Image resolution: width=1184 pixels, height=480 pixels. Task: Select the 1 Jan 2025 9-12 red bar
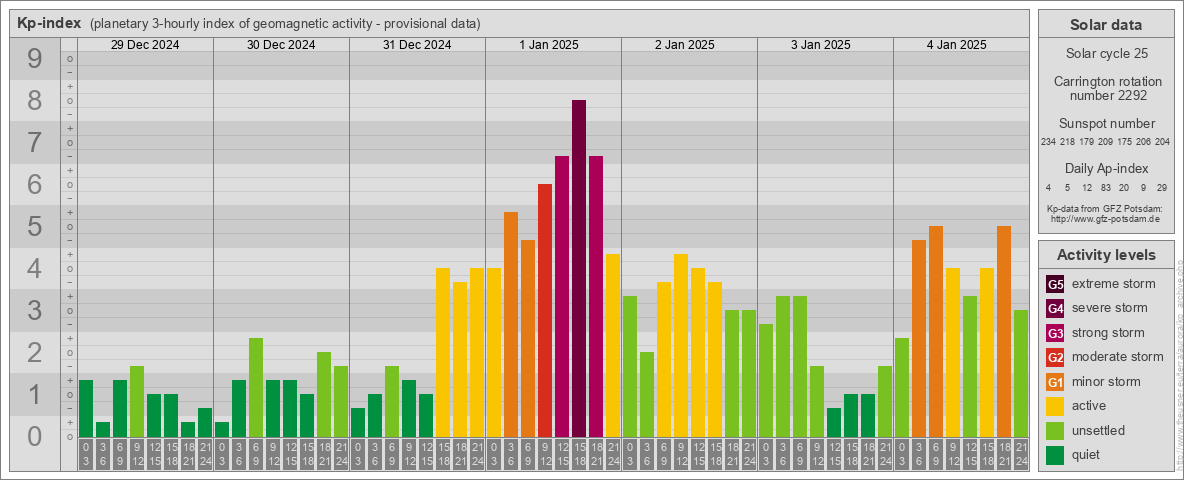(x=545, y=311)
